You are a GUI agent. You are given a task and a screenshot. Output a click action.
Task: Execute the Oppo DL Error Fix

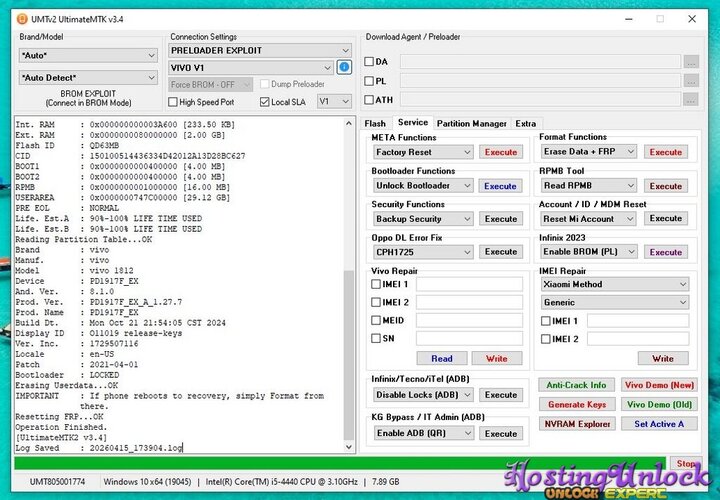pos(501,252)
